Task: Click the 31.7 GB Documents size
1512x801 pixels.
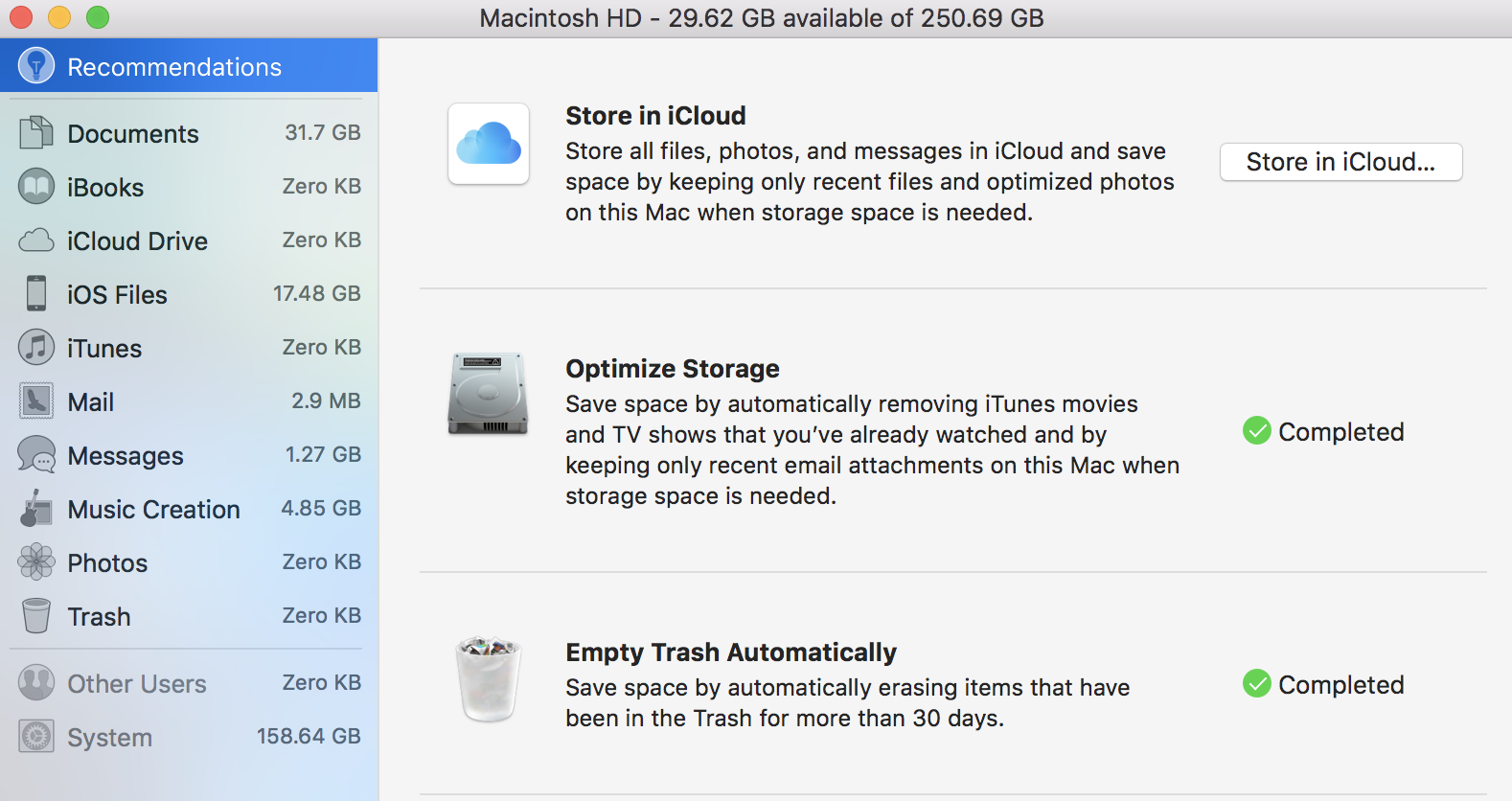Action: click(323, 132)
